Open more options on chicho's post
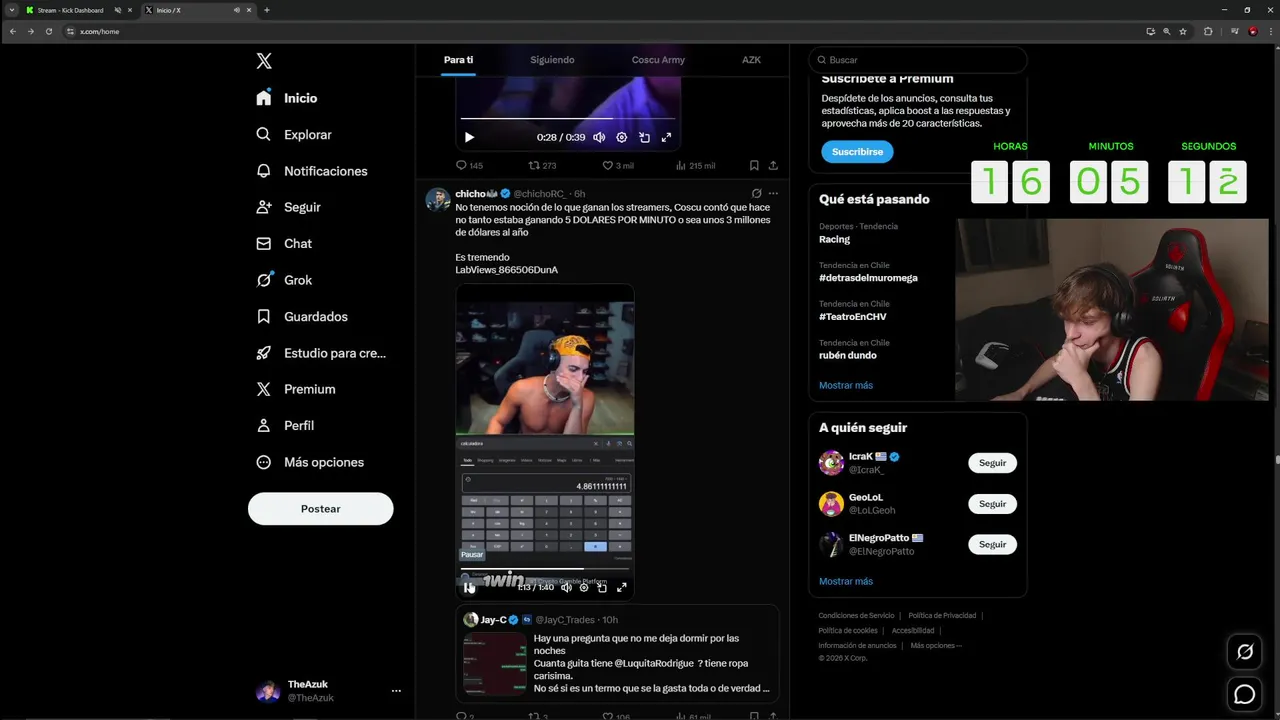The image size is (1280, 720). point(773,193)
